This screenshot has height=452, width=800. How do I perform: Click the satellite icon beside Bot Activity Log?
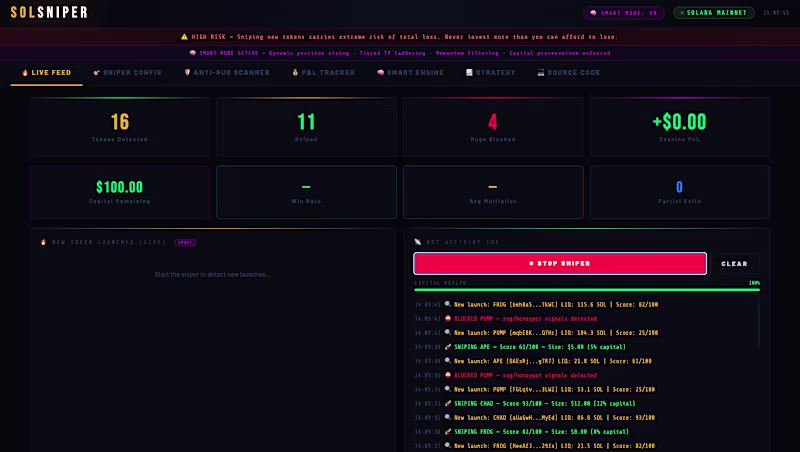tap(418, 242)
